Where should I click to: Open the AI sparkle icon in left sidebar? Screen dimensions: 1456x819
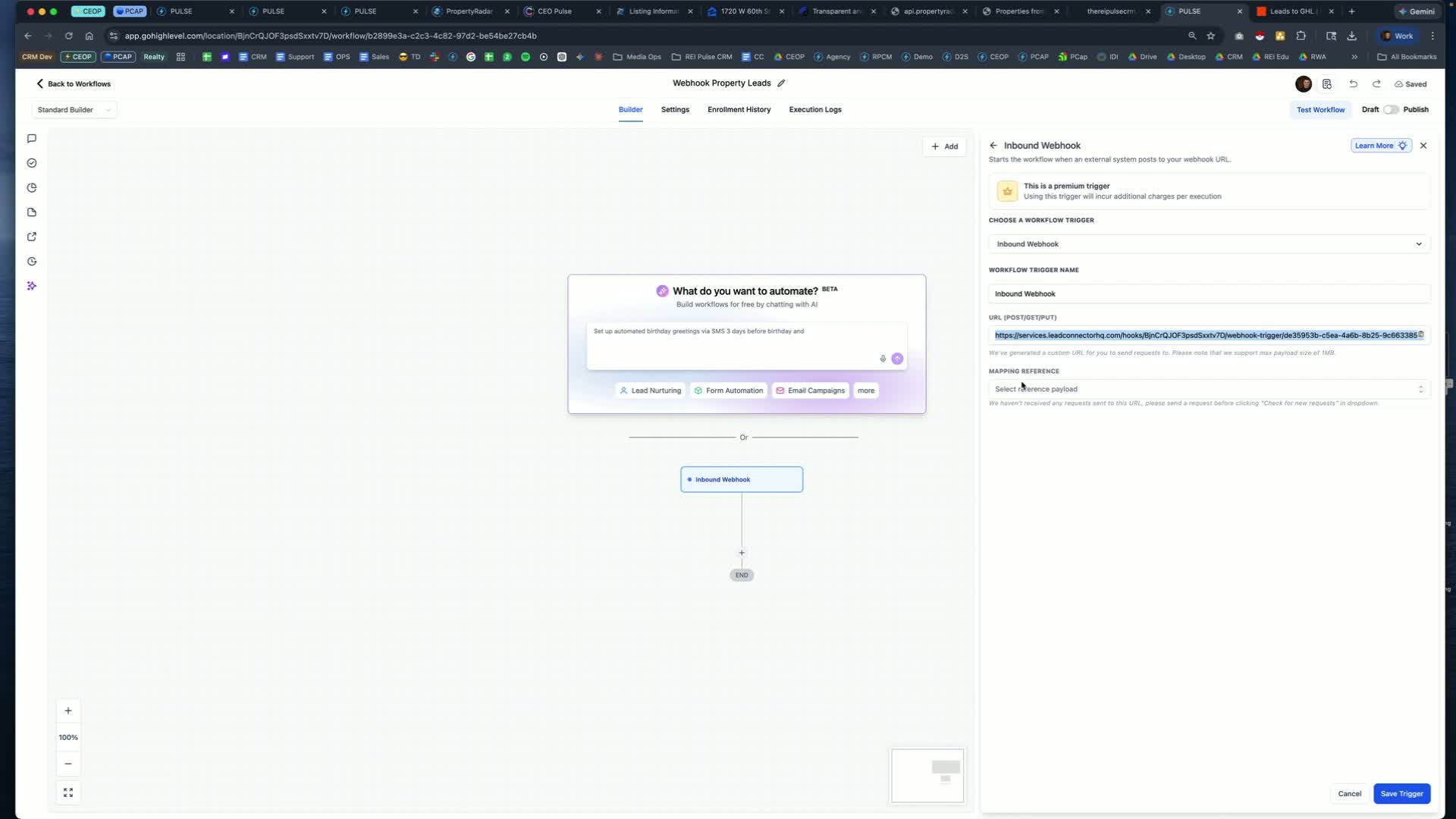click(32, 286)
